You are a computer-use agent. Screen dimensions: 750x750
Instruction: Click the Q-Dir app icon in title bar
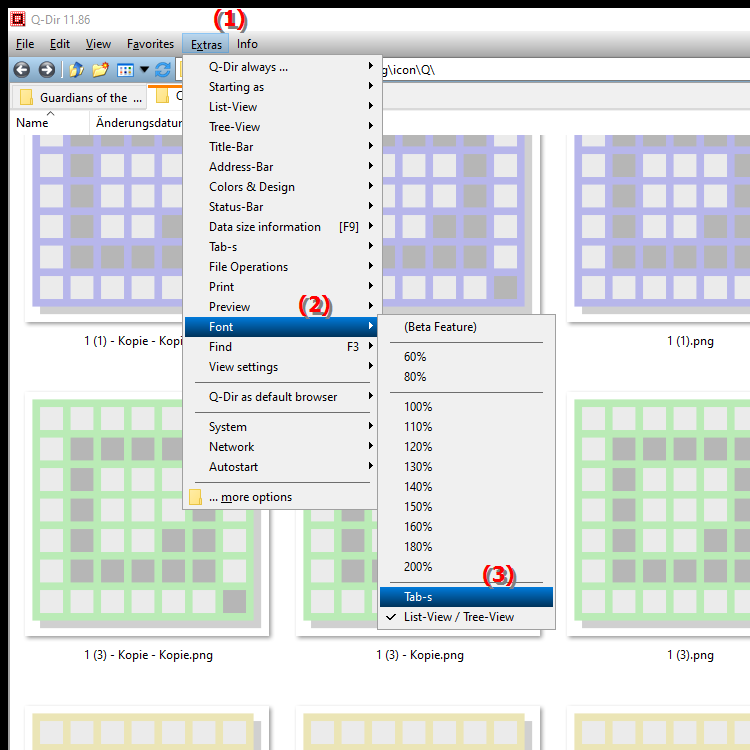coord(17,18)
